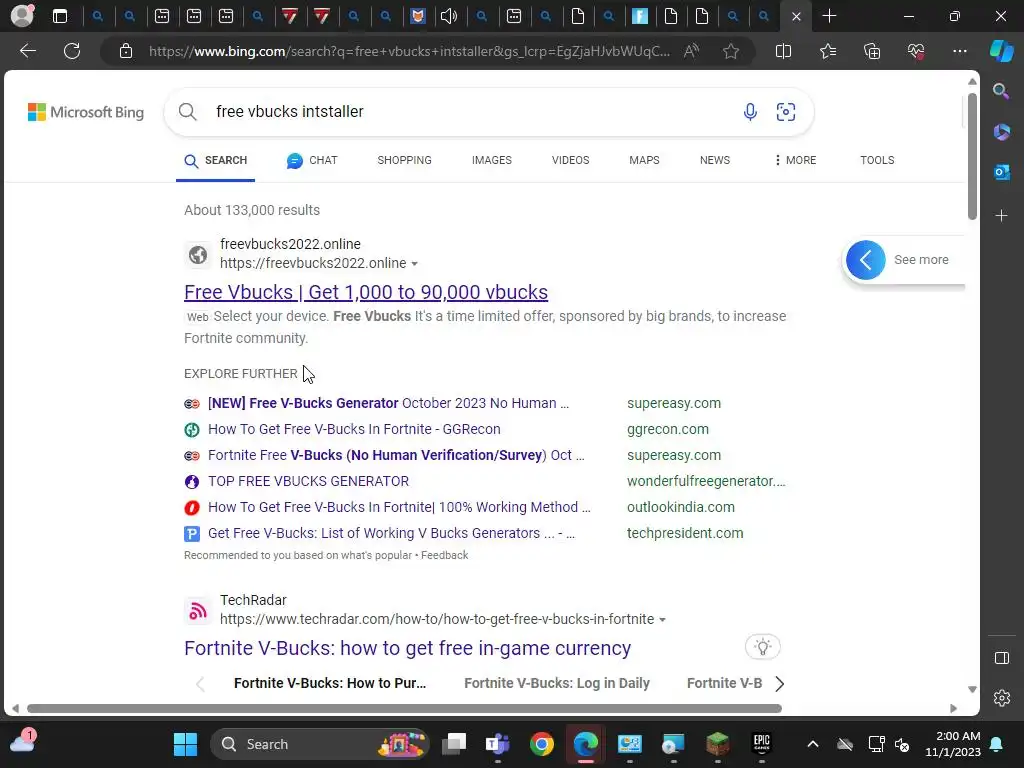Open Fortnite V-Bucks TechRadar result title
This screenshot has width=1024, height=768.
tap(408, 648)
